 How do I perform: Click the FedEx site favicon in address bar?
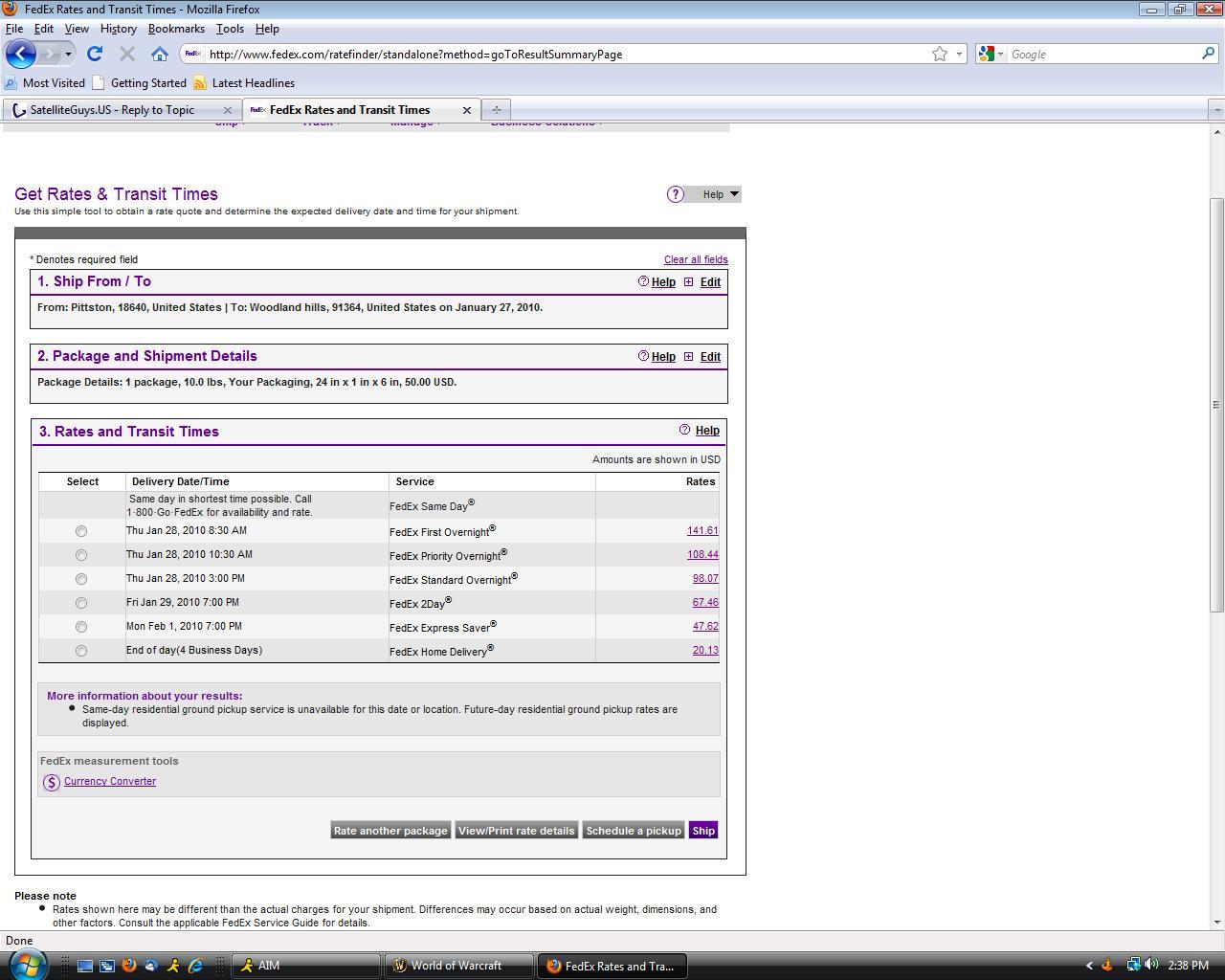(192, 54)
